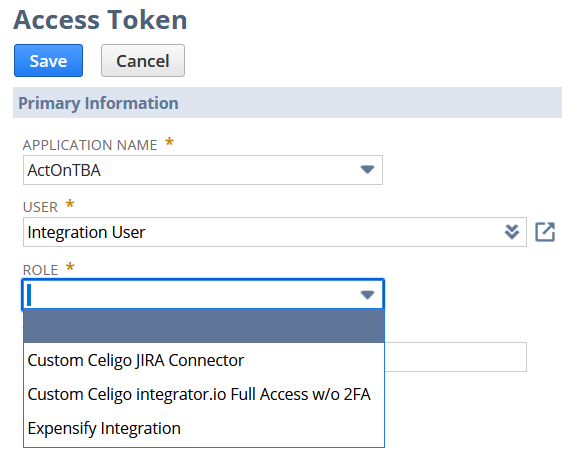Screen dimensions: 562x462
Task: Click the Access Token page title
Action: (100, 20)
